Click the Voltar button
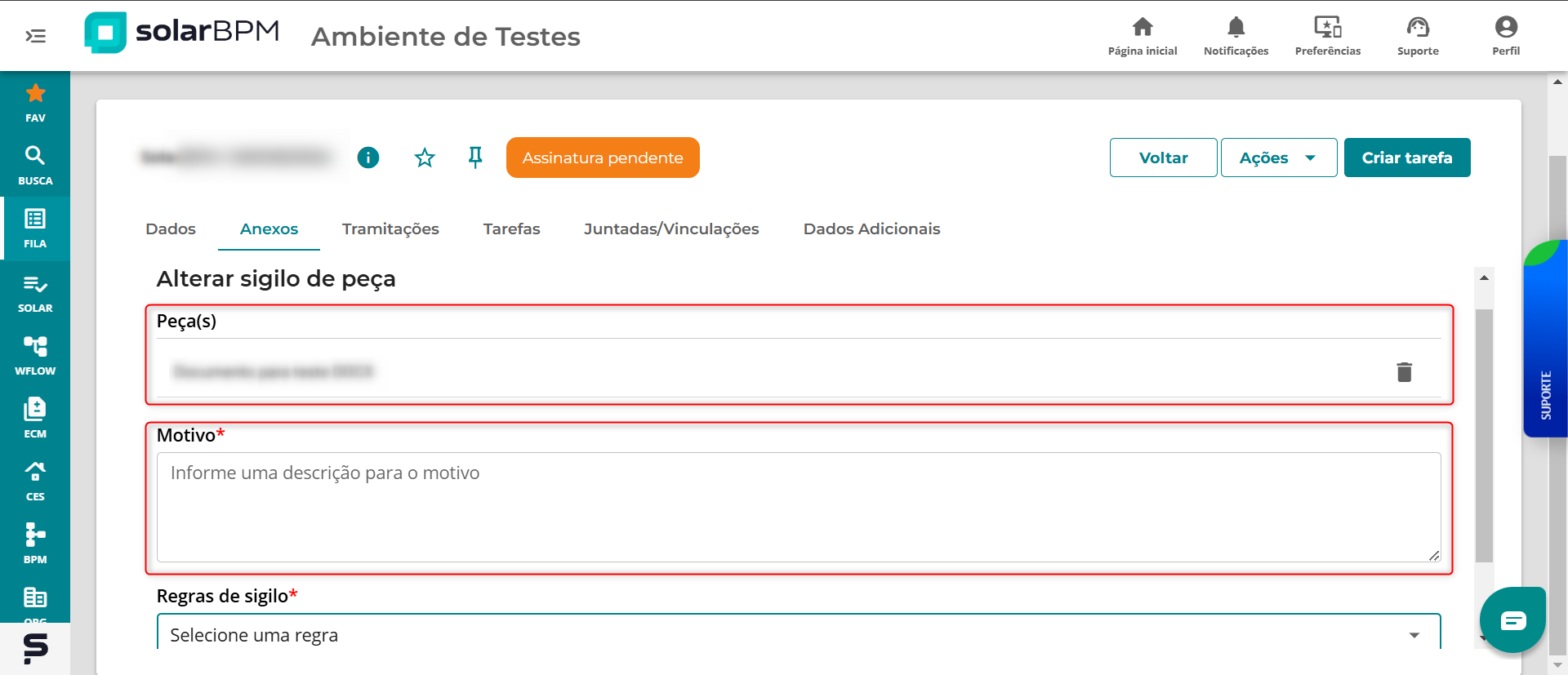 1163,158
